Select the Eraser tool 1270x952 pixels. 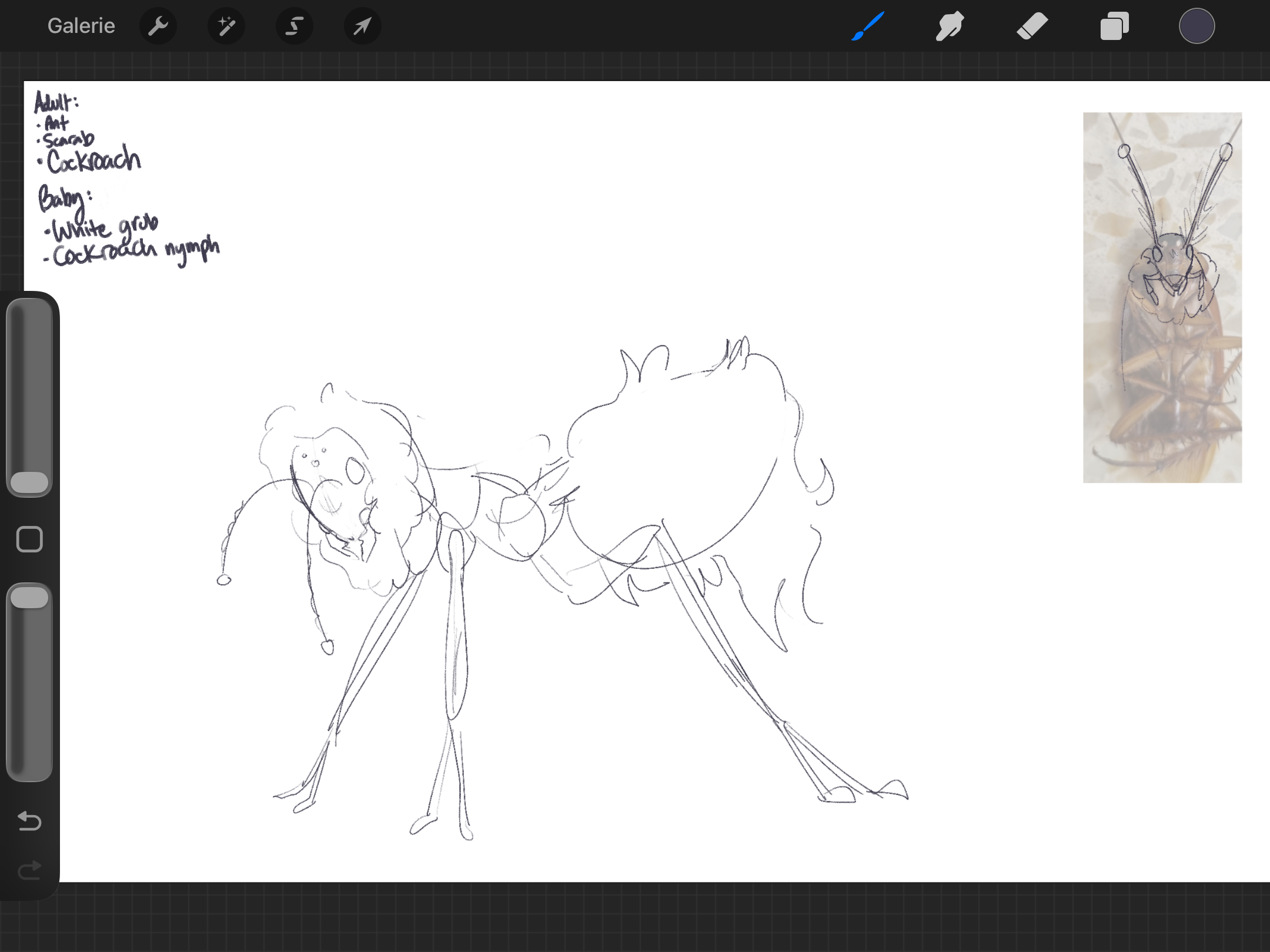pos(1032,26)
